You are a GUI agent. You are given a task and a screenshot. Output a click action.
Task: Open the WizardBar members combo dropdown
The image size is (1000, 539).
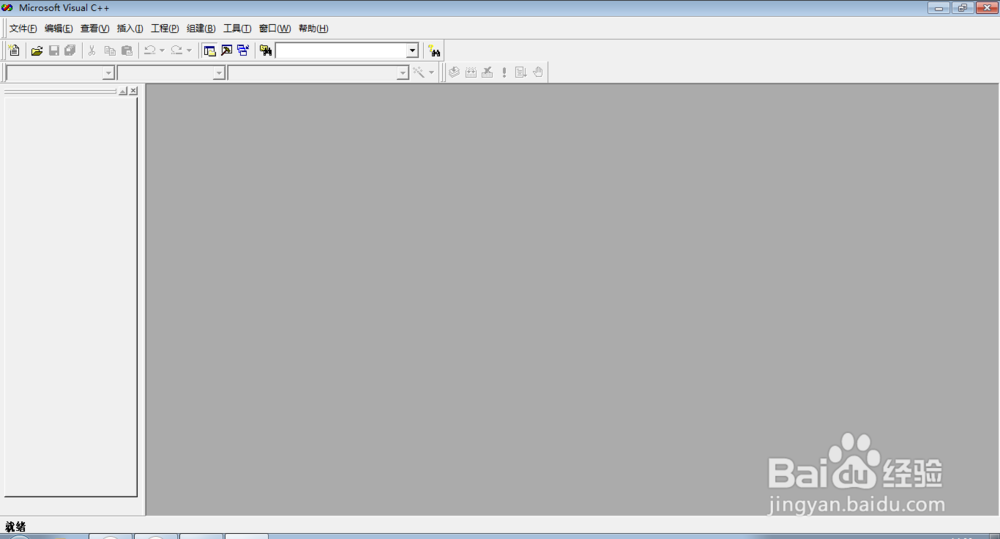tap(402, 73)
